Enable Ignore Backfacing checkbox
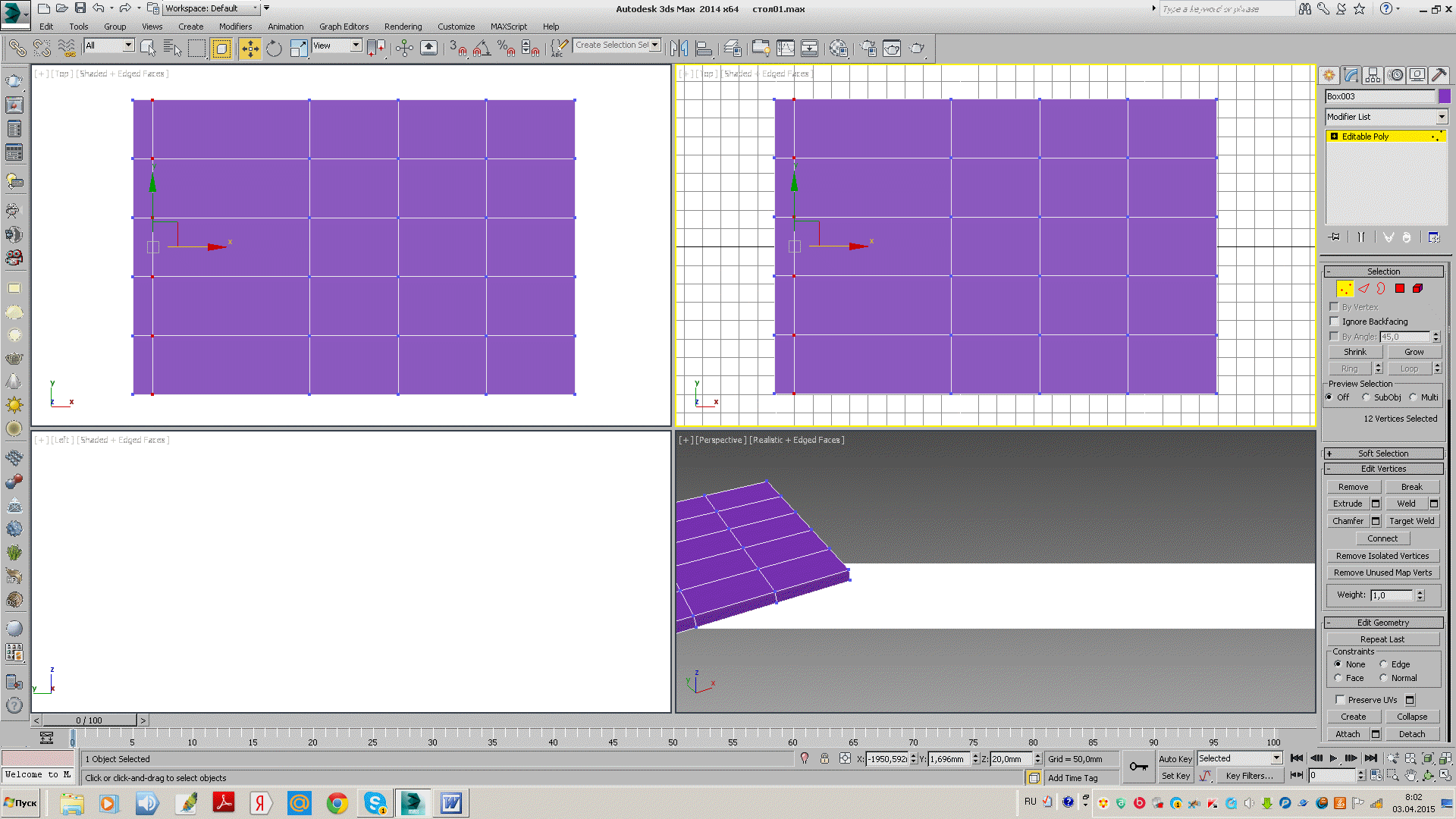Screen dimensions: 1456x819 1335,322
